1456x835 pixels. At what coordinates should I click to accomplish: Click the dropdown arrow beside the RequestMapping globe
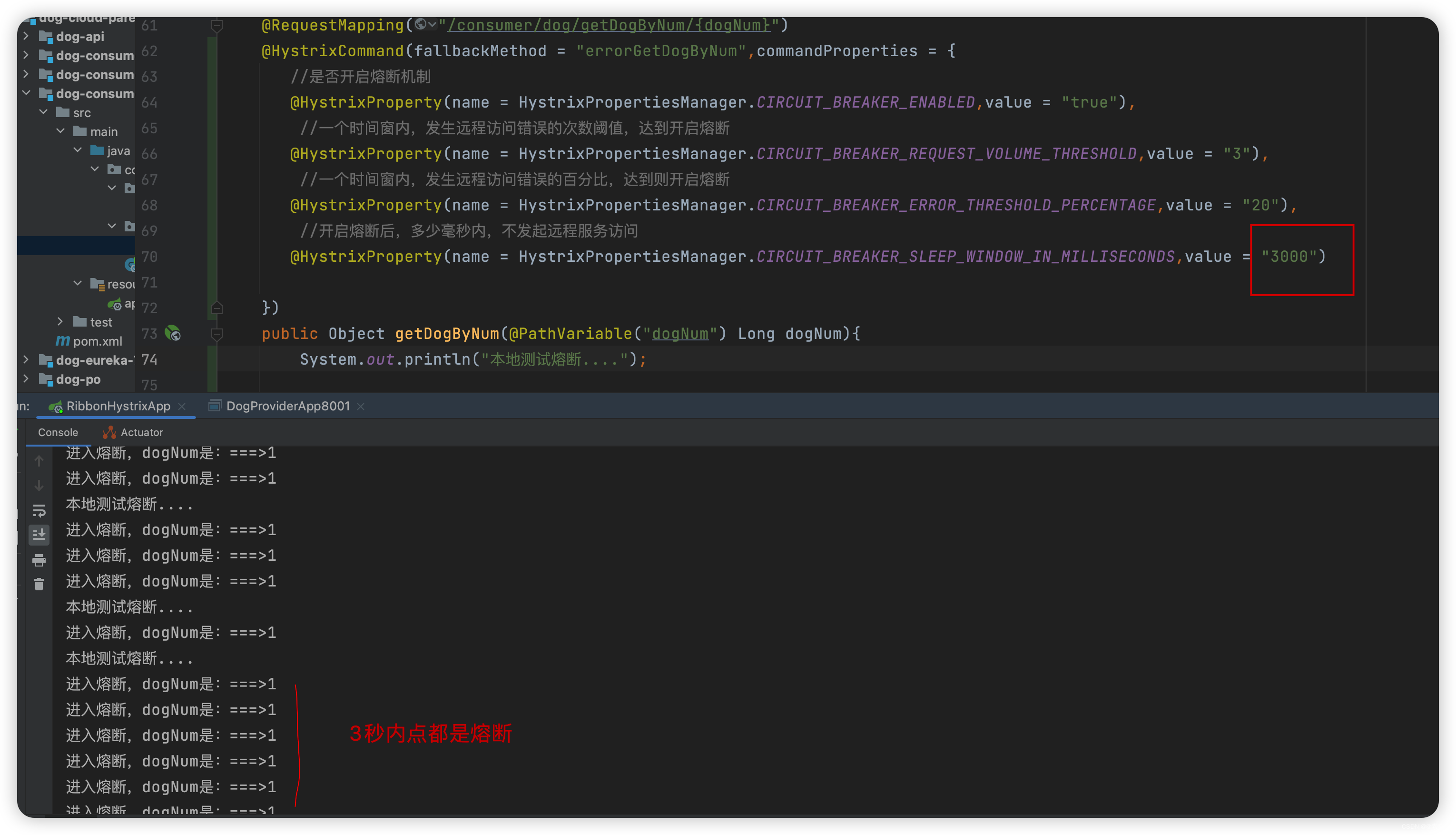432,25
